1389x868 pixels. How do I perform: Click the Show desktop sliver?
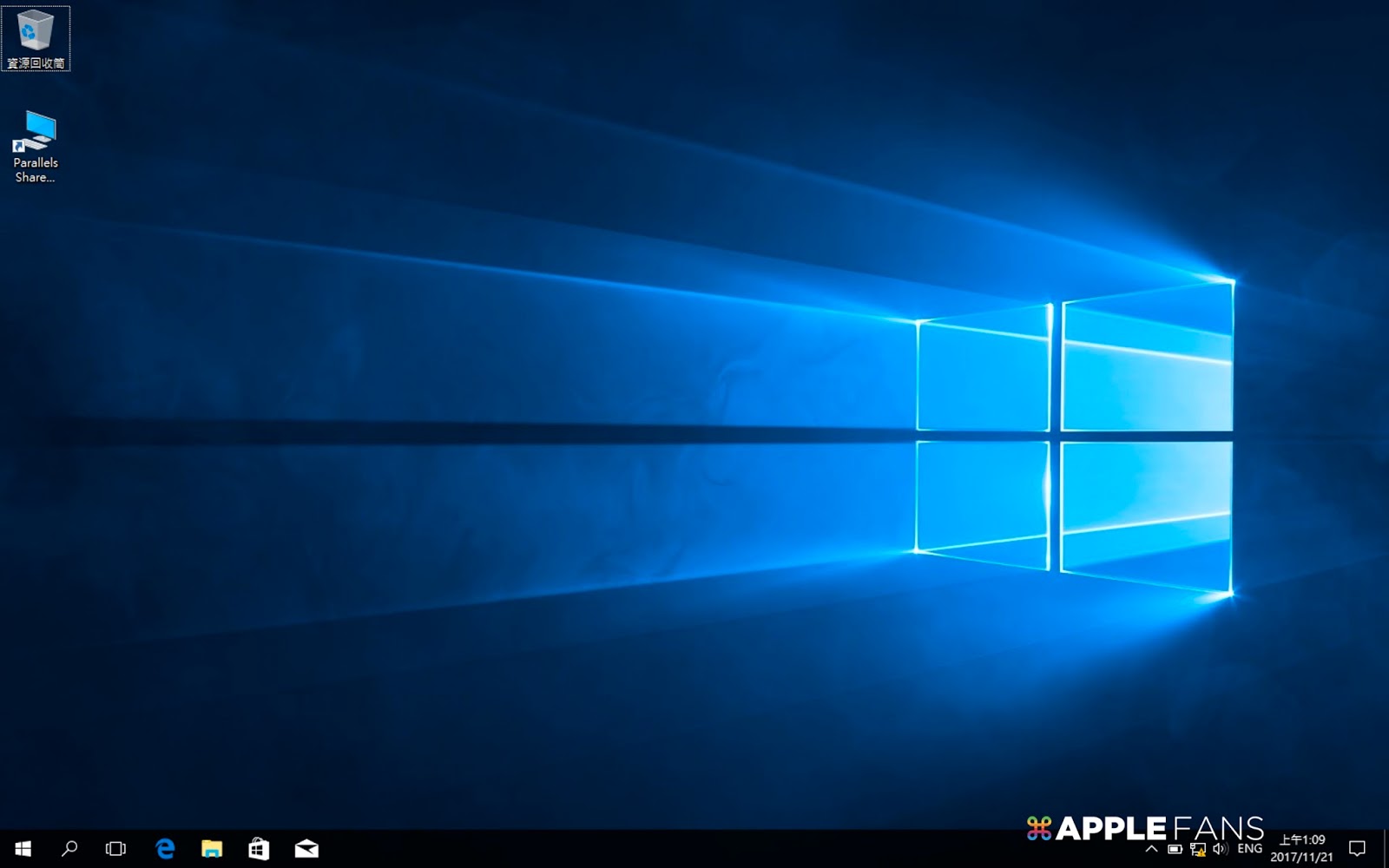[1385, 848]
